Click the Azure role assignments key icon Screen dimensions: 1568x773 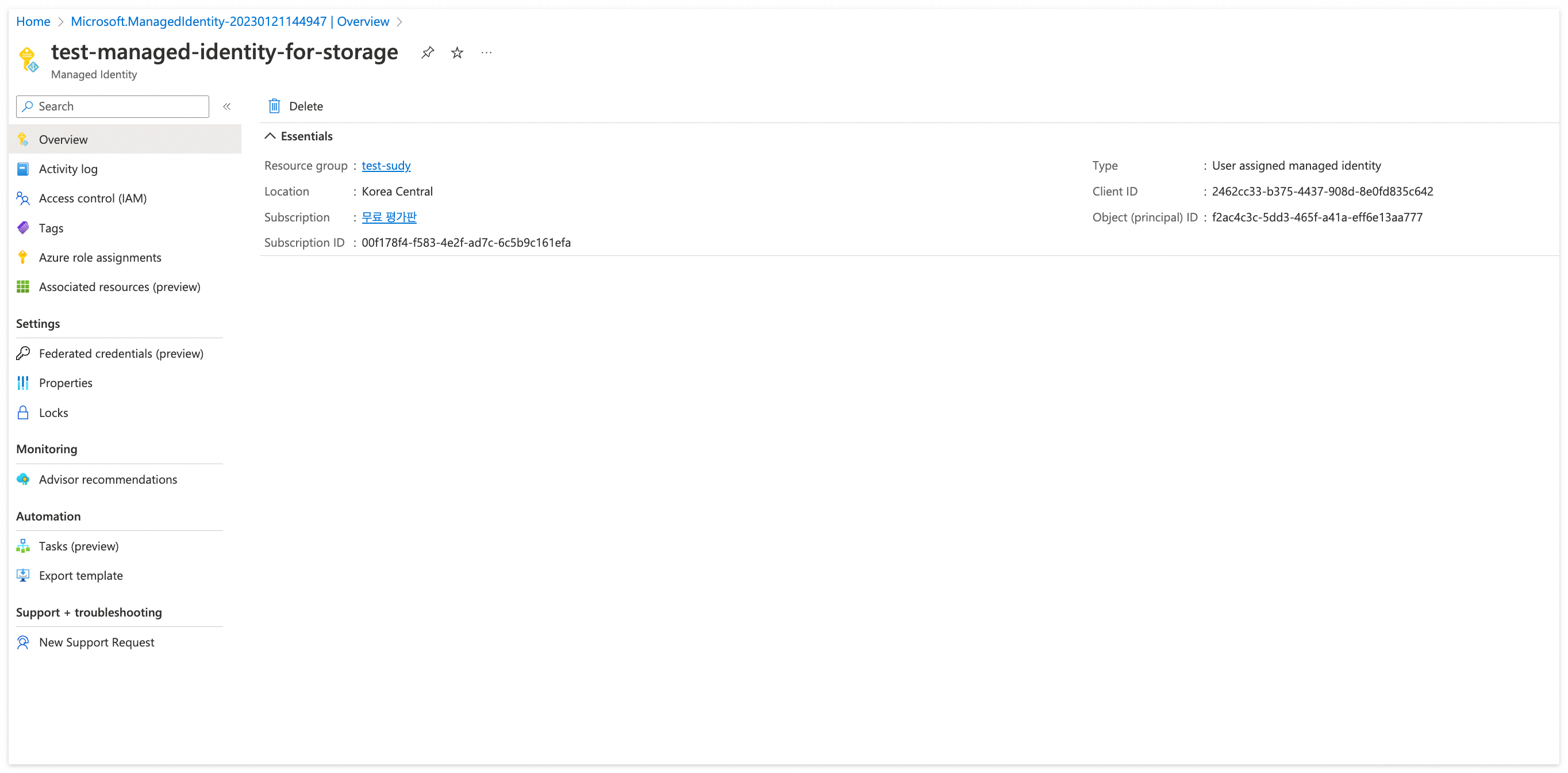pos(23,257)
